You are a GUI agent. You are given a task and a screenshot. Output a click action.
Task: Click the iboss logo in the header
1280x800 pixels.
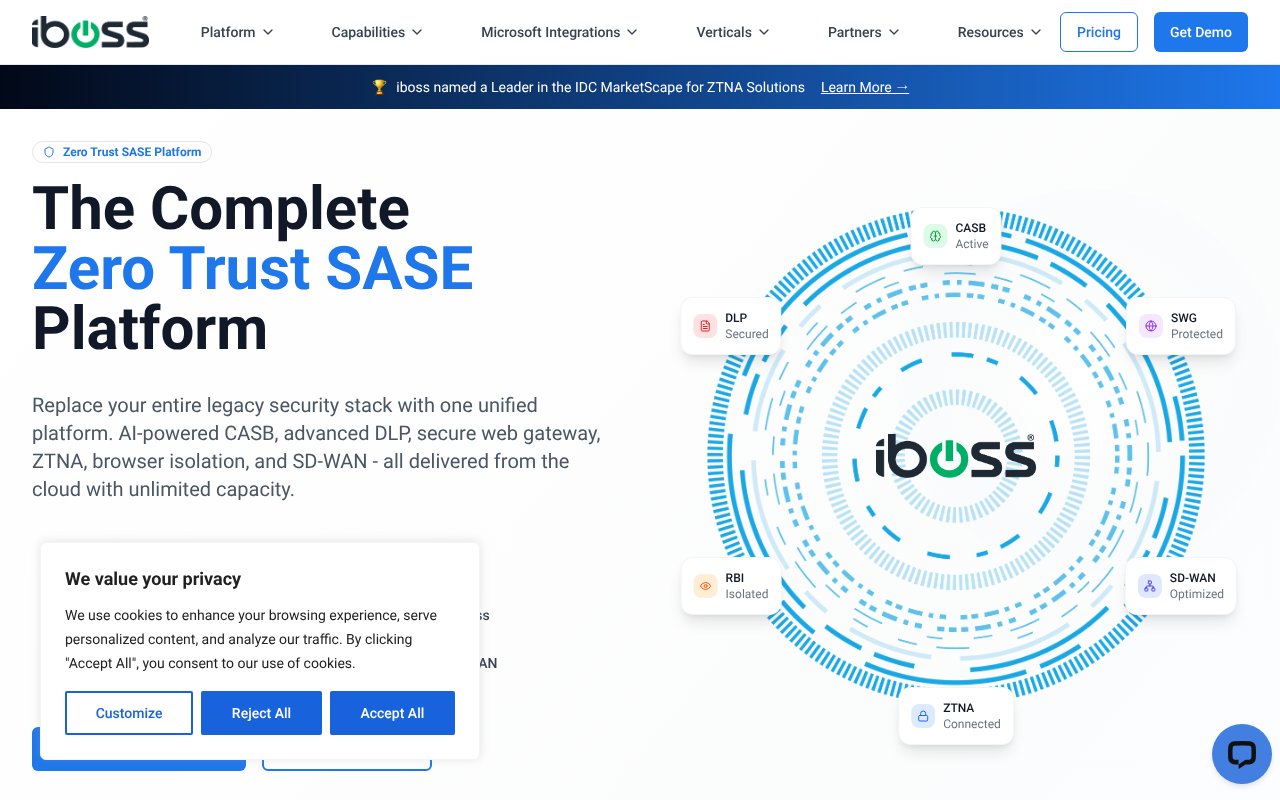pyautogui.click(x=90, y=32)
